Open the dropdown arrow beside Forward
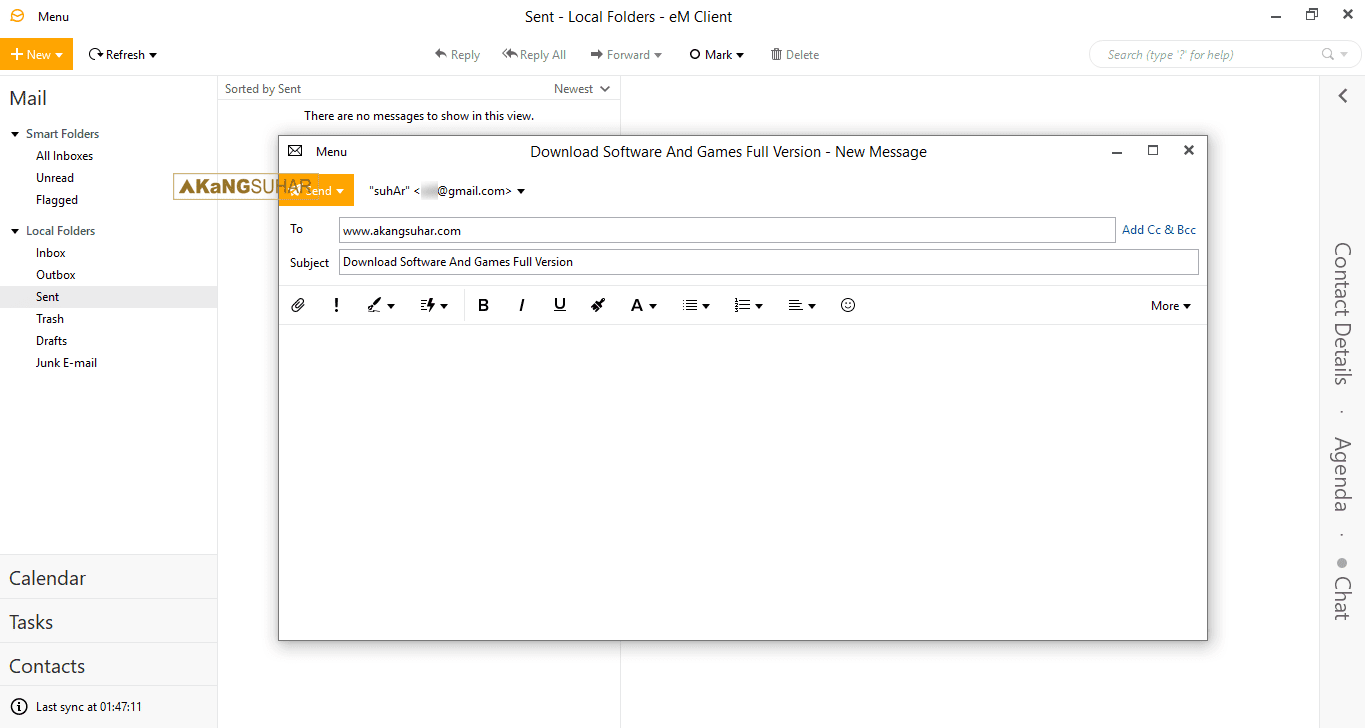The height and width of the screenshot is (728, 1365). tap(658, 55)
